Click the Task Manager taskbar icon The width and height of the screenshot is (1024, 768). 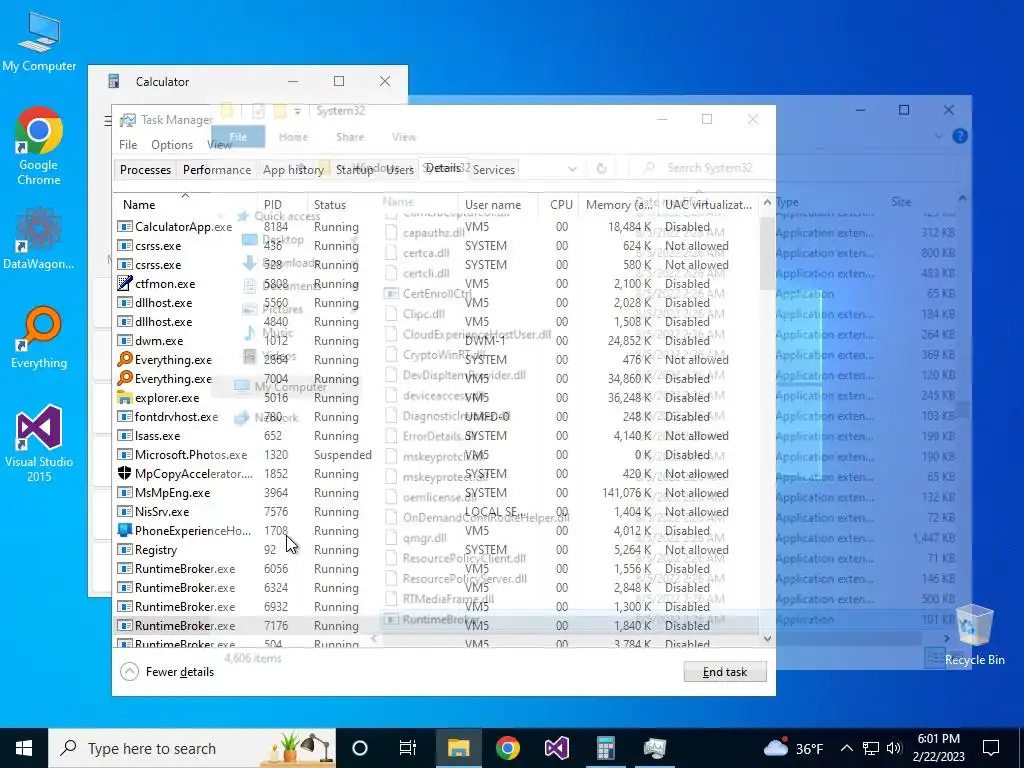654,748
